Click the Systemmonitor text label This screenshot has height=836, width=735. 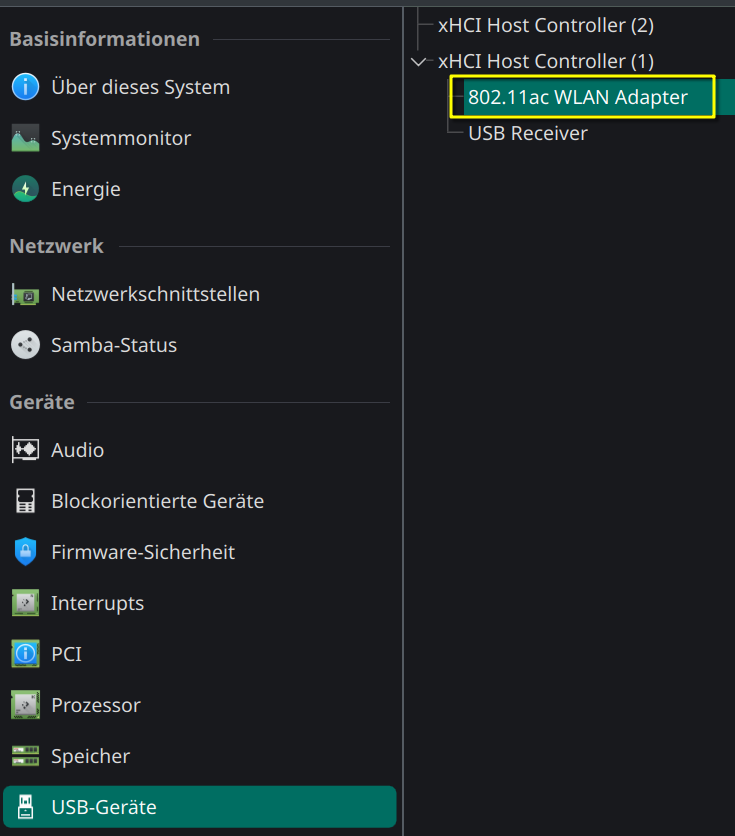[121, 139]
